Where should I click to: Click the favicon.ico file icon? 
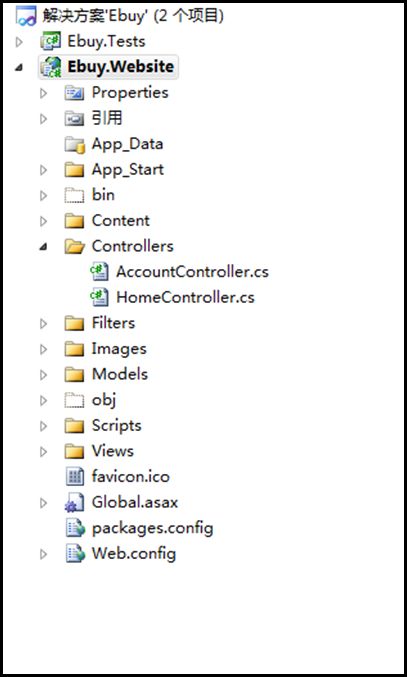74,477
